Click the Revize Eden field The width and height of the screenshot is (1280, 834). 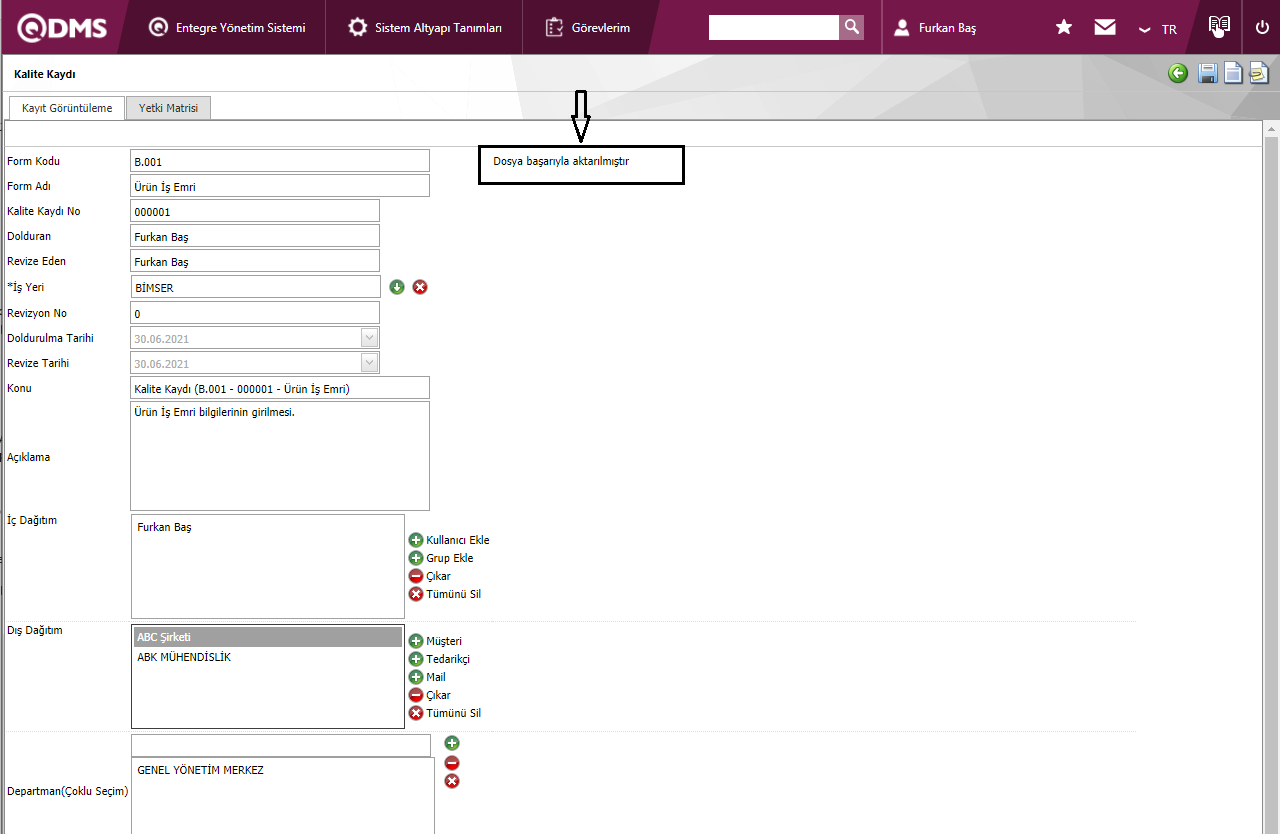[255, 261]
